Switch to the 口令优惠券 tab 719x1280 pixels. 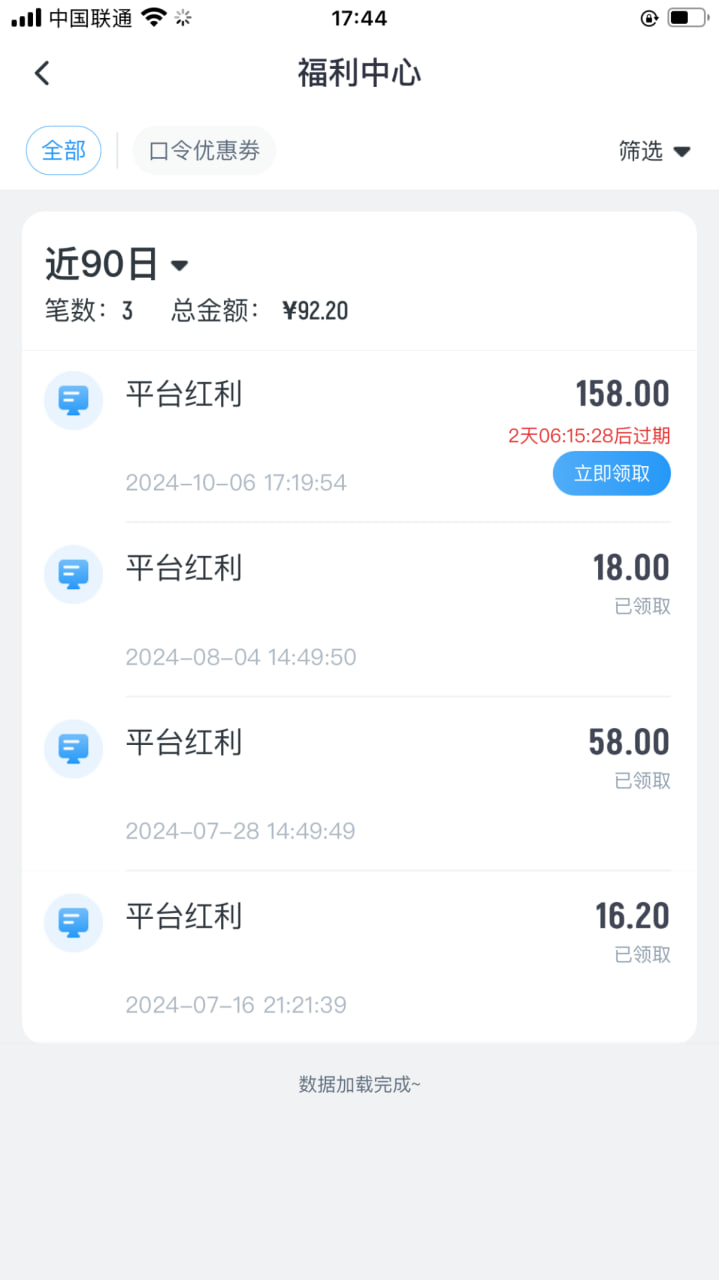coord(204,151)
